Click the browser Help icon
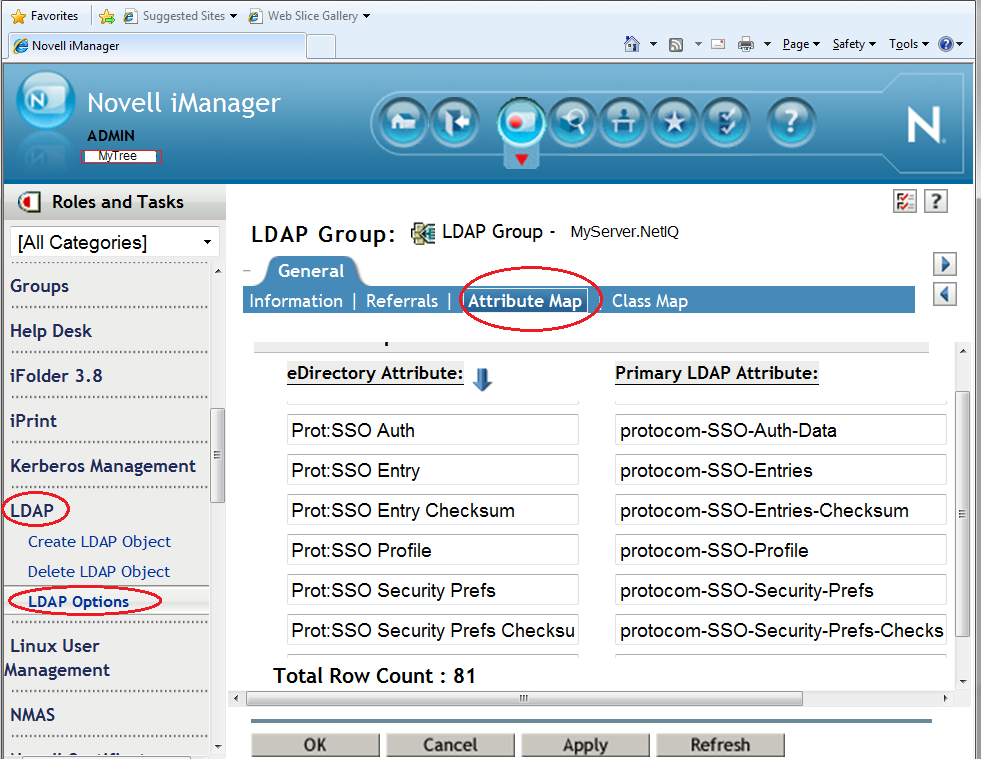981x759 pixels. pos(945,44)
